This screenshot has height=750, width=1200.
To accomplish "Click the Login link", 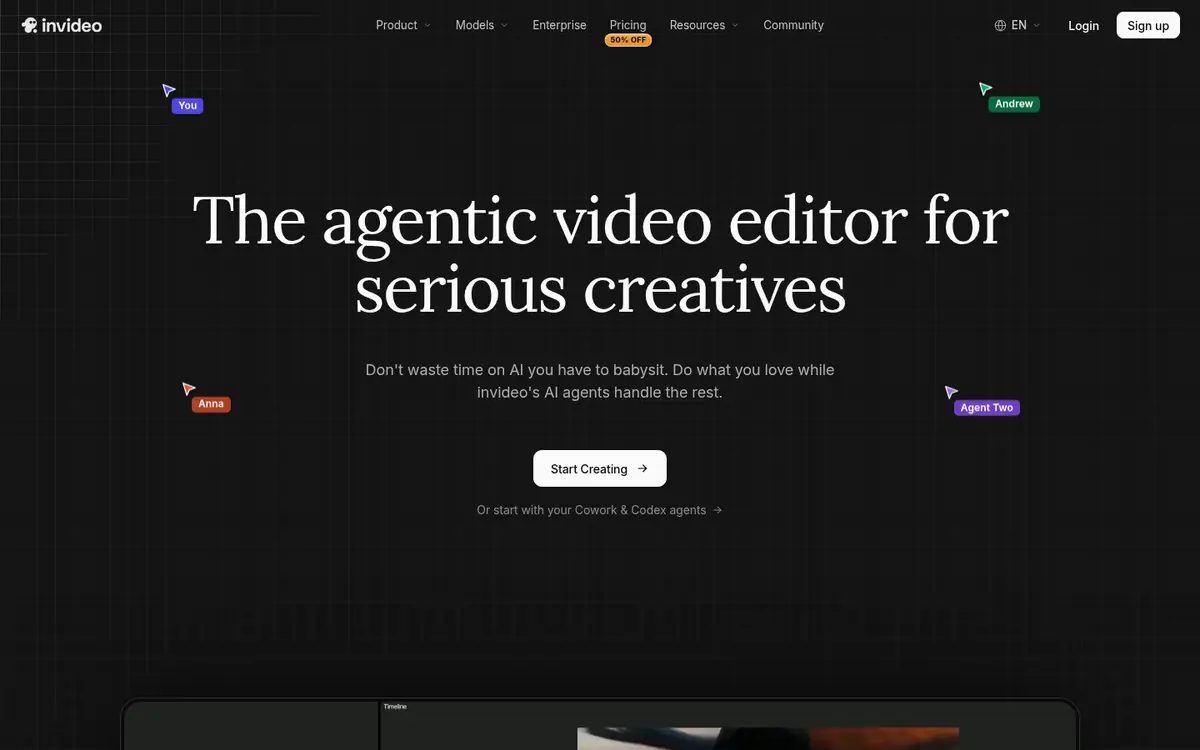I will click(x=1083, y=25).
